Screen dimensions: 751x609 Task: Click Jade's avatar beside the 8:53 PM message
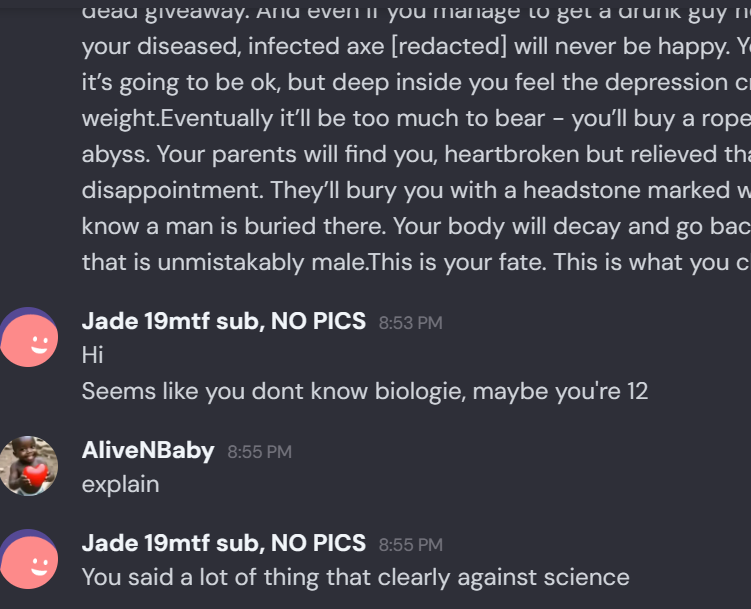click(29, 338)
